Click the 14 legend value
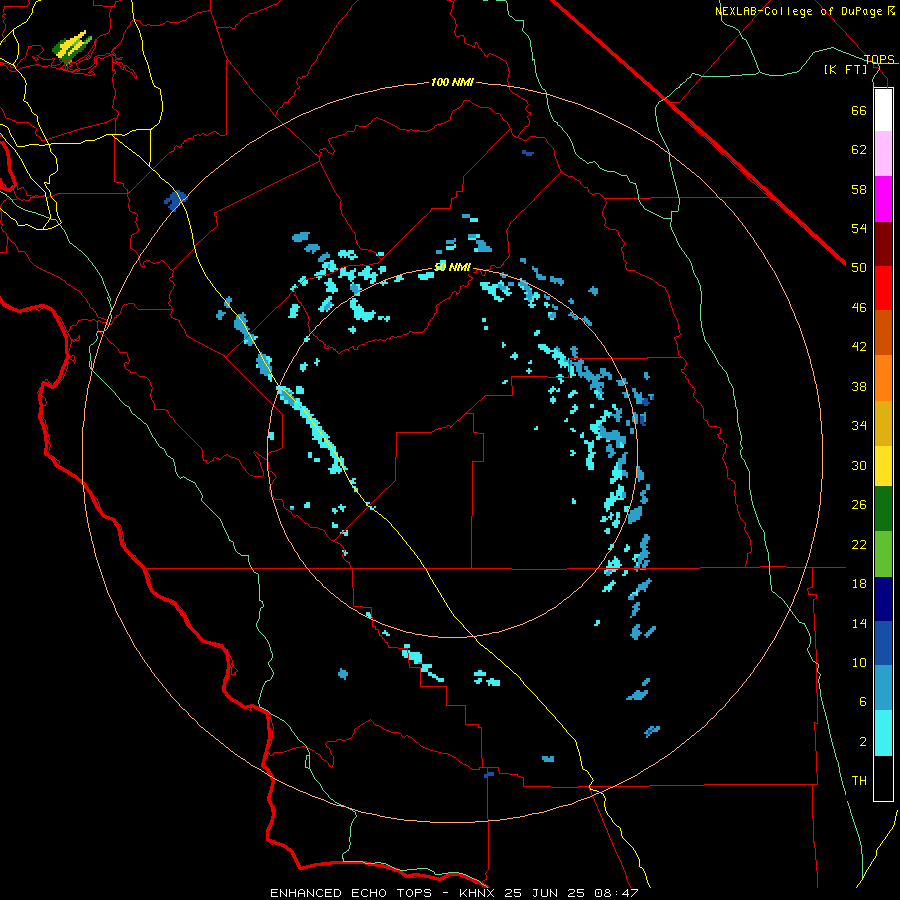900x900 pixels. [x=859, y=623]
